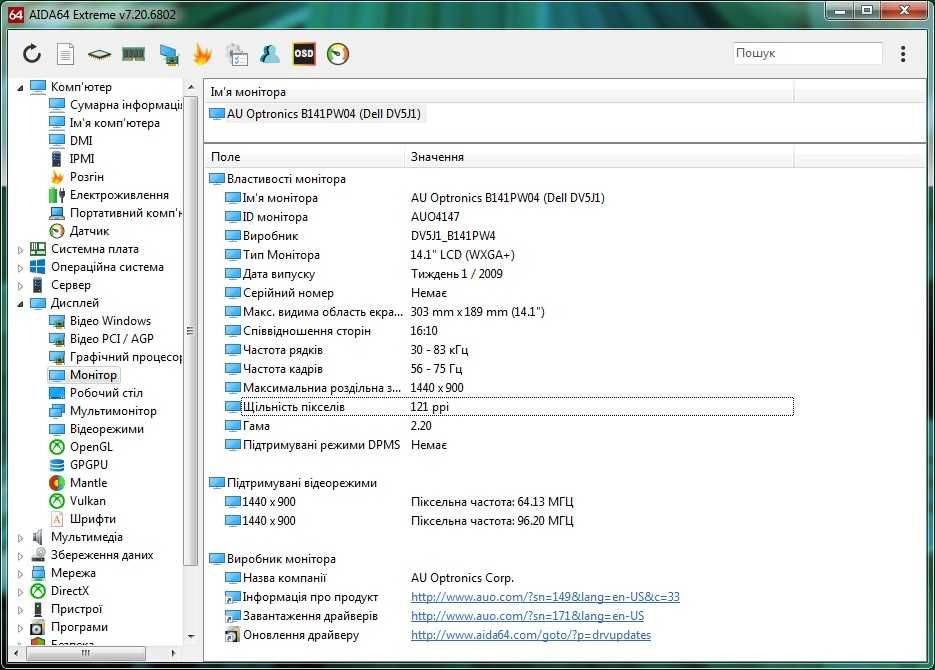
Task: Click the IPMI server icon
Action: tap(56, 159)
